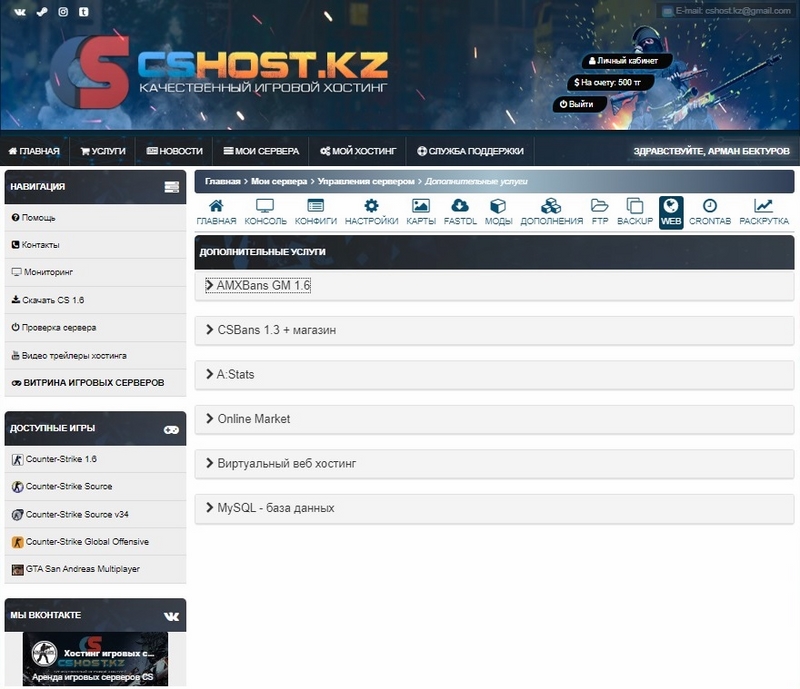Open Витрина игровых серверов link
This screenshot has width=800, height=689.
pos(88,383)
